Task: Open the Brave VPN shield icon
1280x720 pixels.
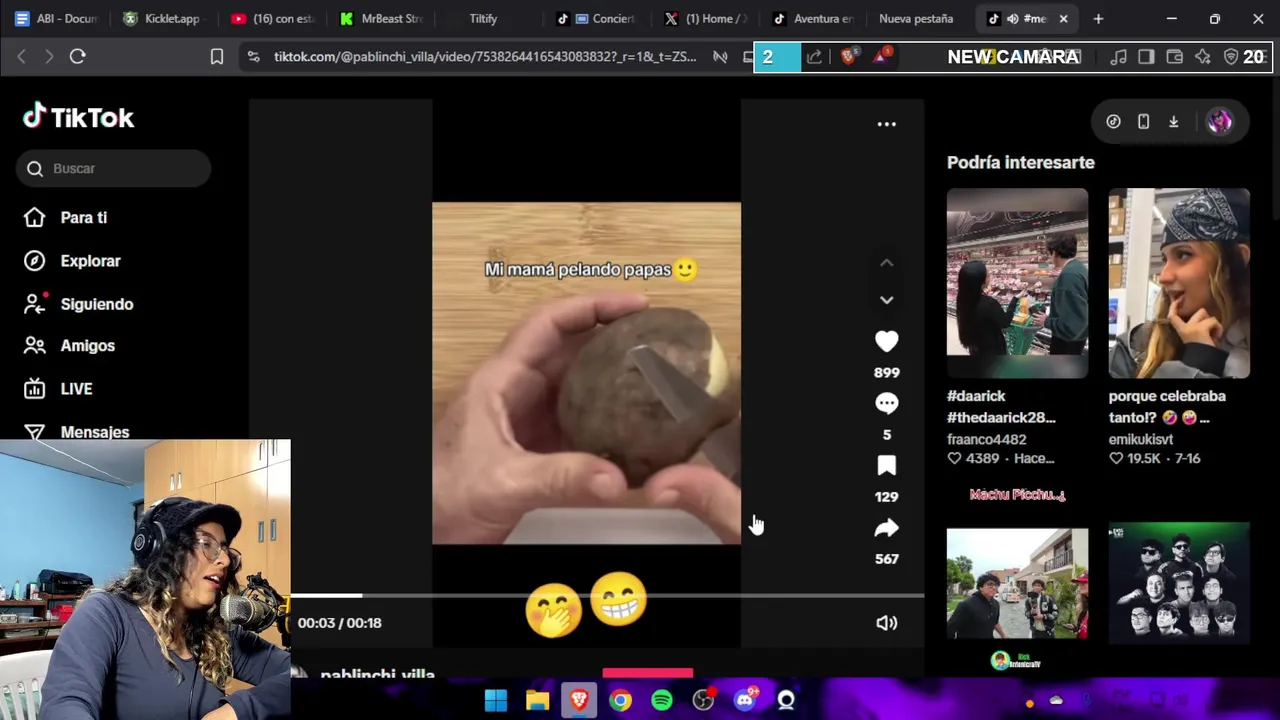Action: [1232, 57]
